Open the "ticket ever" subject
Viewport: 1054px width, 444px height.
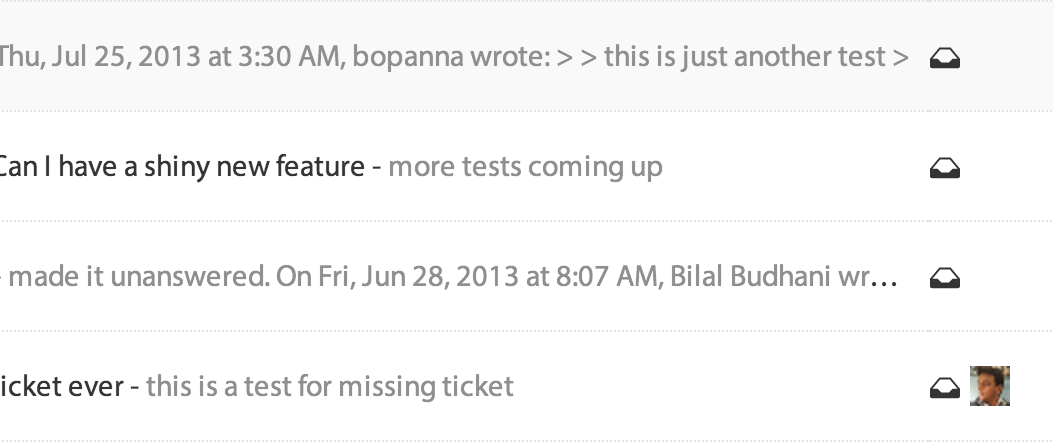(62, 386)
